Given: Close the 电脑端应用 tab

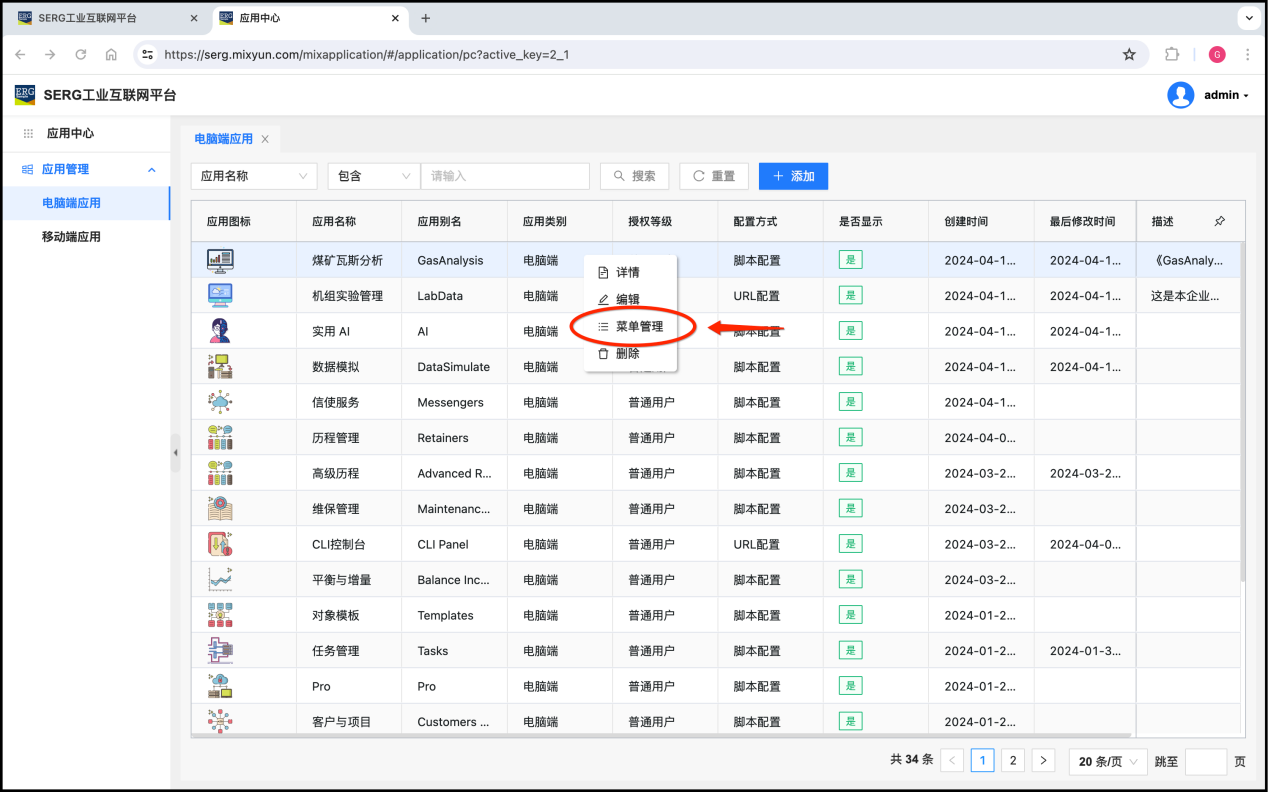Looking at the screenshot, I should [265, 139].
